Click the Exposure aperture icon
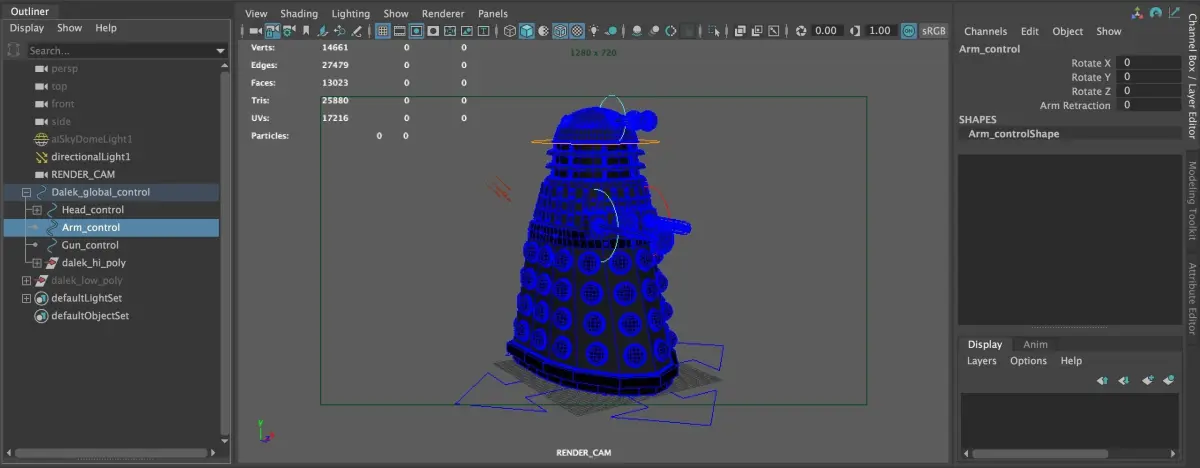 coord(801,31)
